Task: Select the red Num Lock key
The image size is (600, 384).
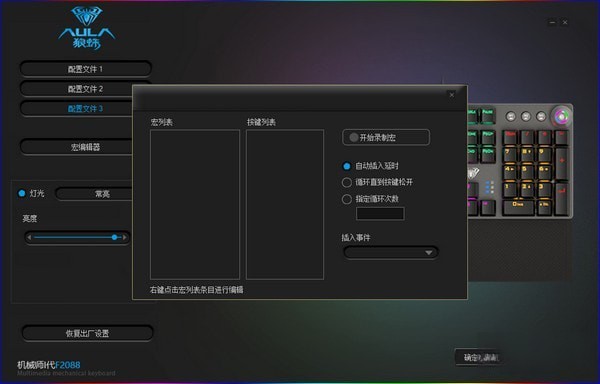Action: coord(510,137)
